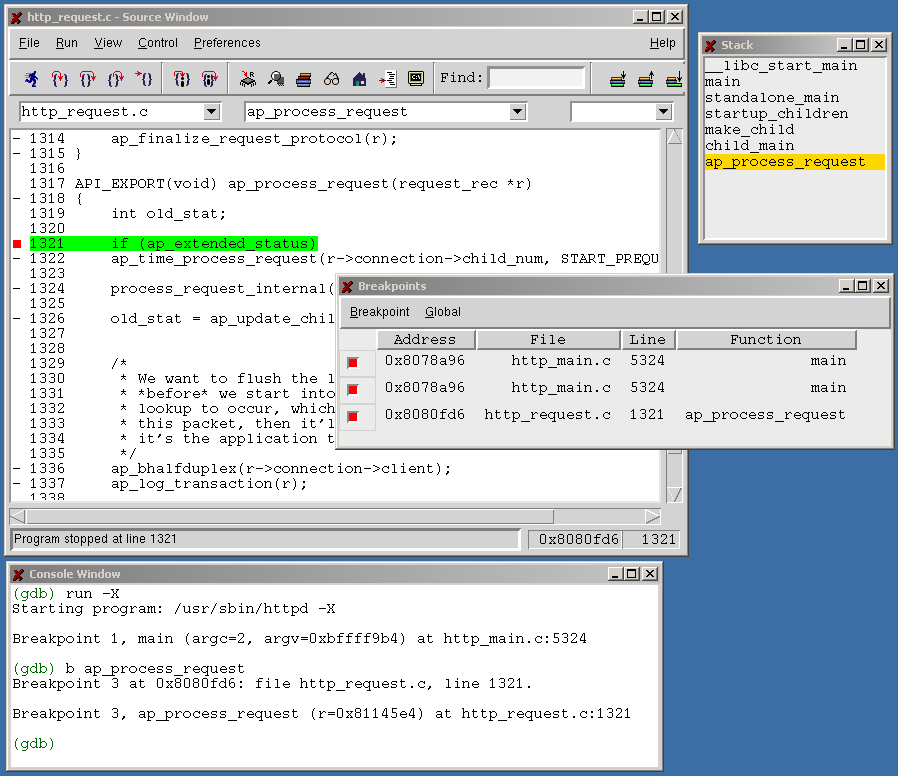Toggle the second http_main.c breakpoint checkbox

pyautogui.click(x=353, y=389)
